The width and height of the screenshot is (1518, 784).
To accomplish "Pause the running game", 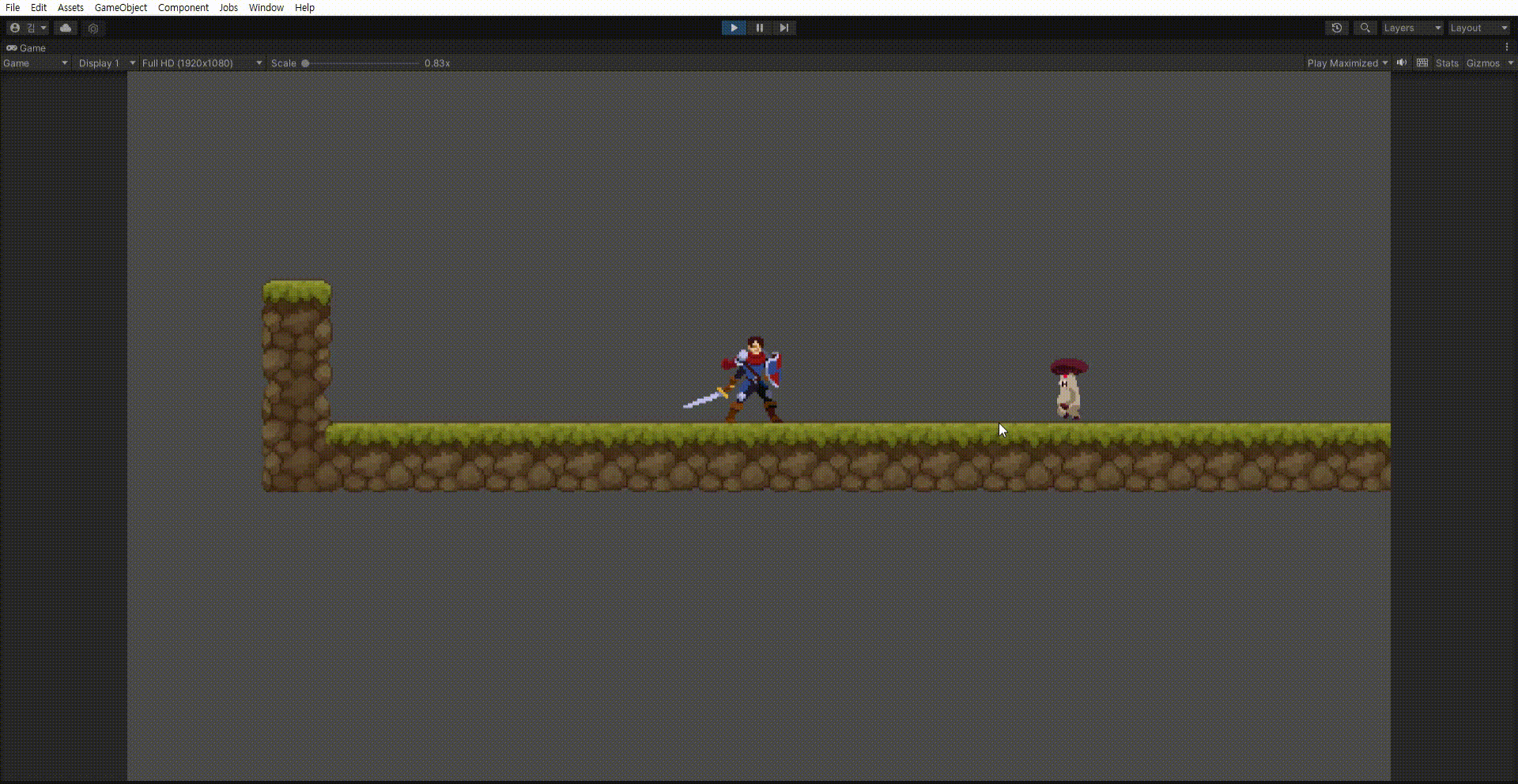I will pos(759,28).
